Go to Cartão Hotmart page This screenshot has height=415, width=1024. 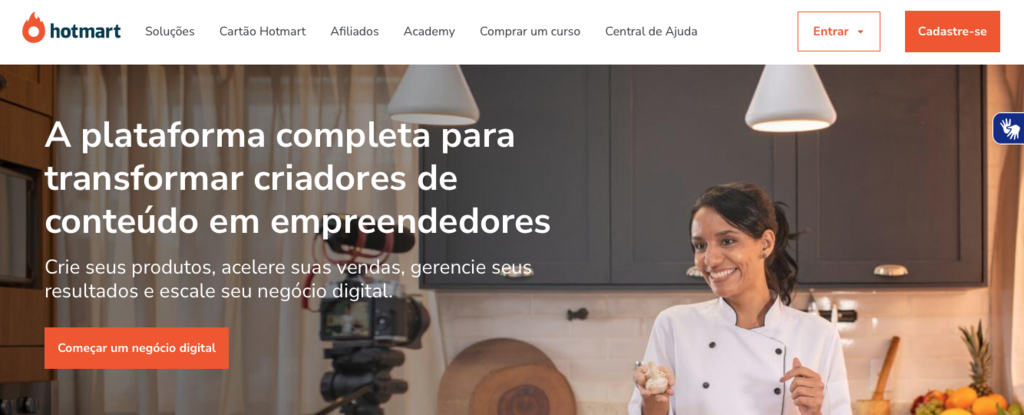pos(263,31)
